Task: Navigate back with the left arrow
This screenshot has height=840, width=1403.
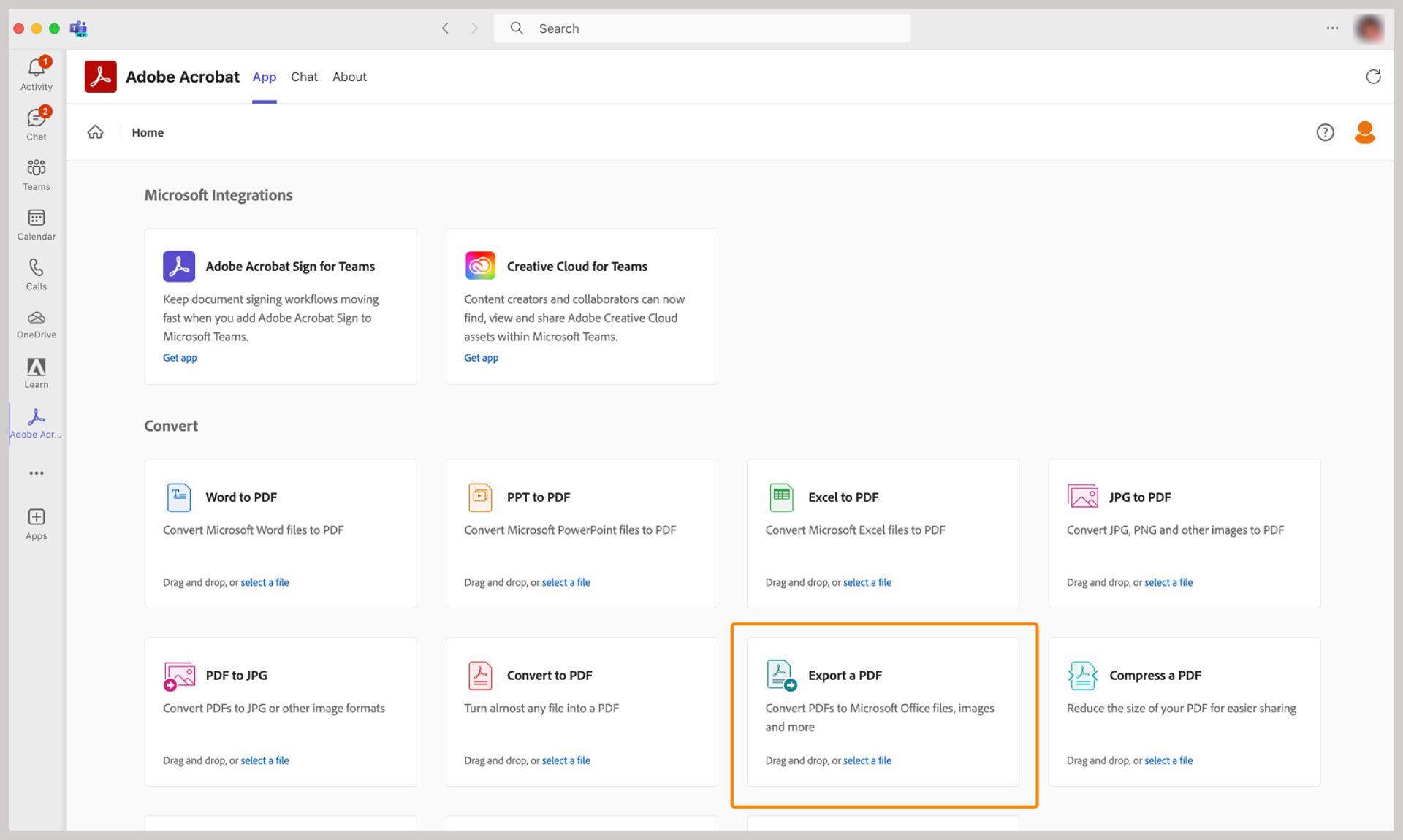Action: [x=445, y=28]
